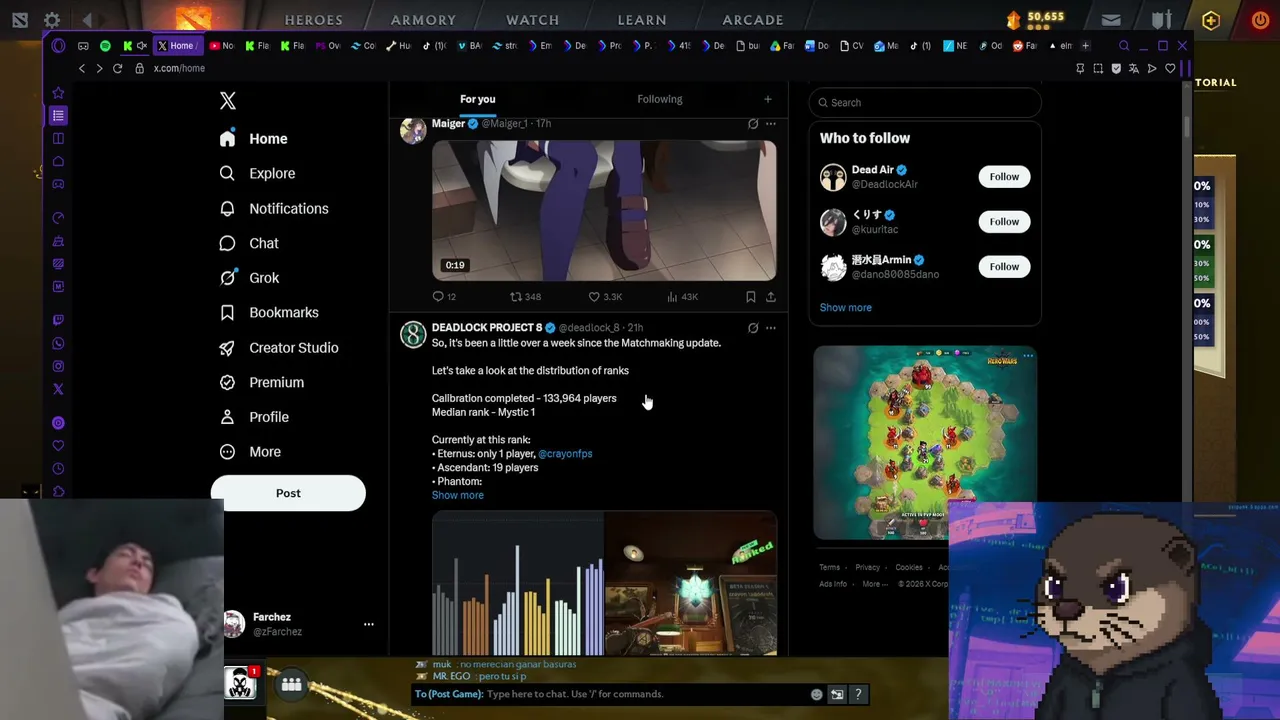Screen dimensions: 1280x720
Task: Open the browser tab search magnifier
Action: tap(1124, 46)
